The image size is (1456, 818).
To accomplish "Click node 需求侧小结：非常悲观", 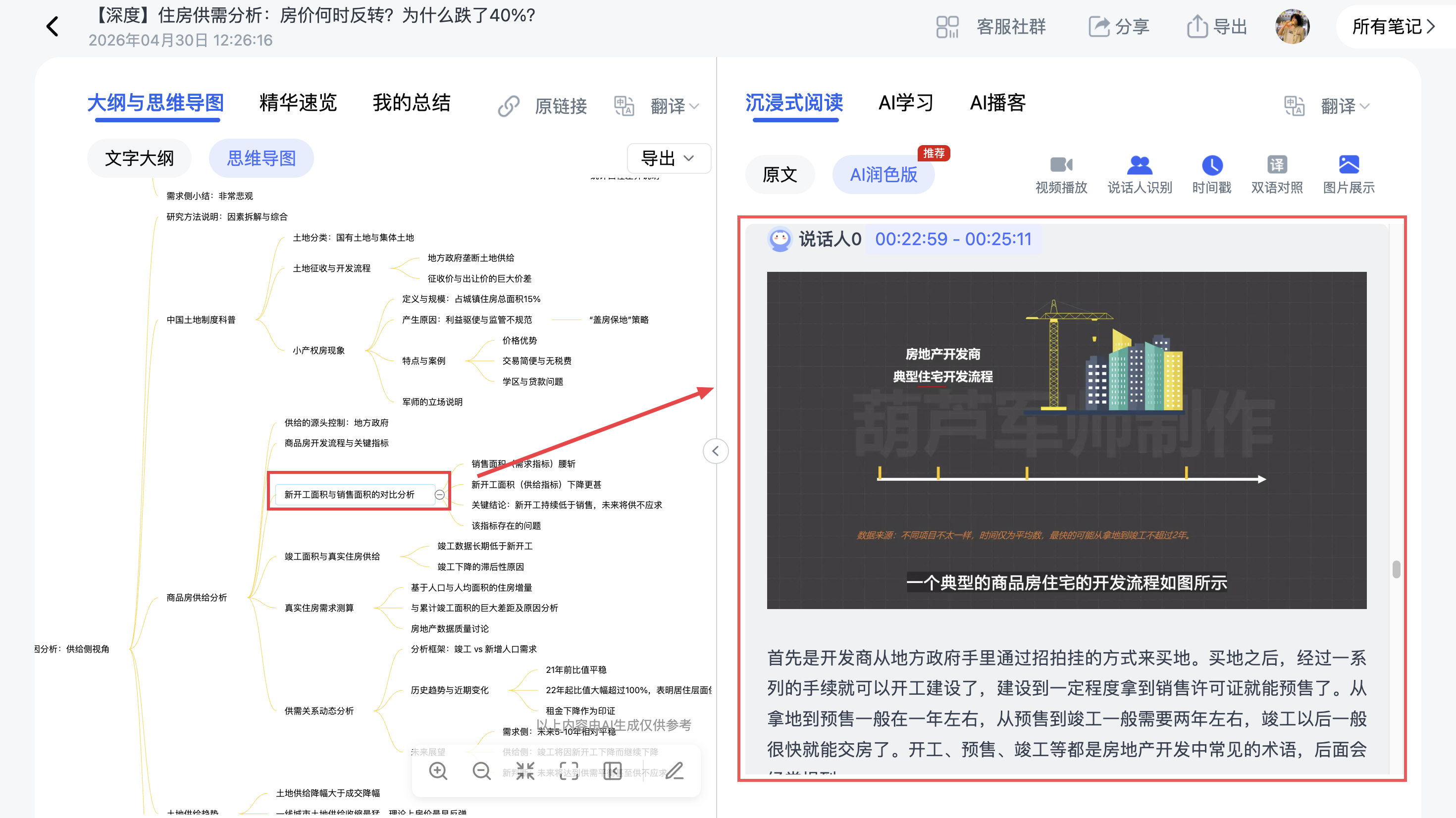I will (209, 196).
